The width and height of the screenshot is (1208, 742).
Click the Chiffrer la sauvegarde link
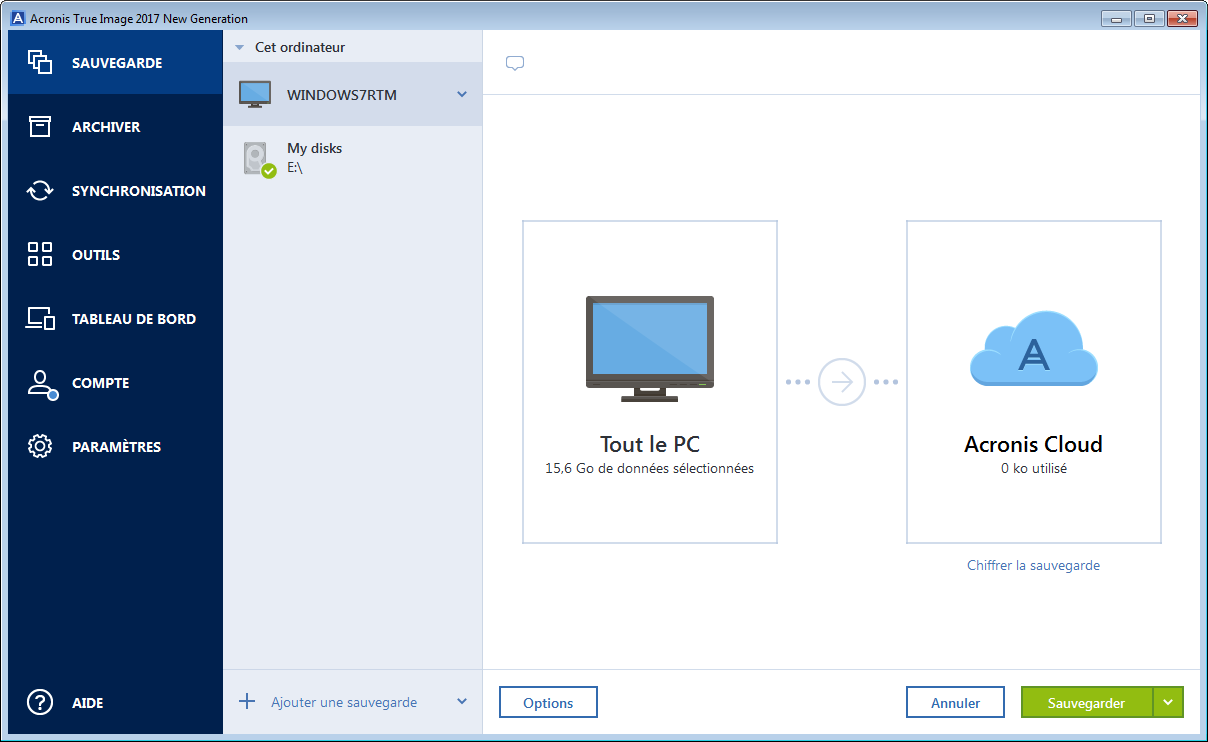1033,566
